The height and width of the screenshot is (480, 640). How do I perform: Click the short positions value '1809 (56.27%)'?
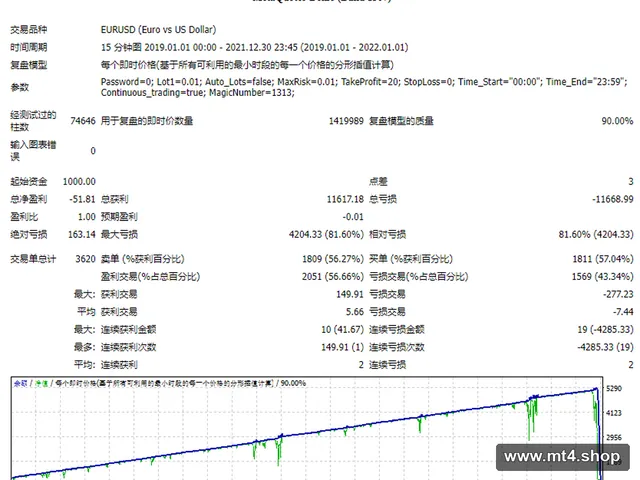[333, 259]
